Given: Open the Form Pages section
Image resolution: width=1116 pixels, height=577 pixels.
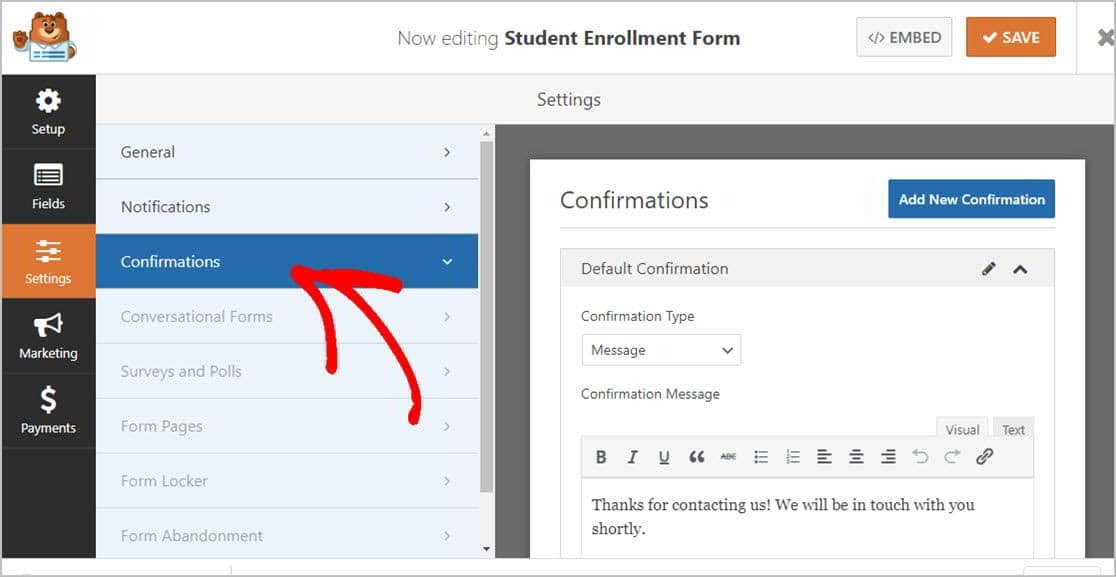Looking at the screenshot, I should (287, 425).
